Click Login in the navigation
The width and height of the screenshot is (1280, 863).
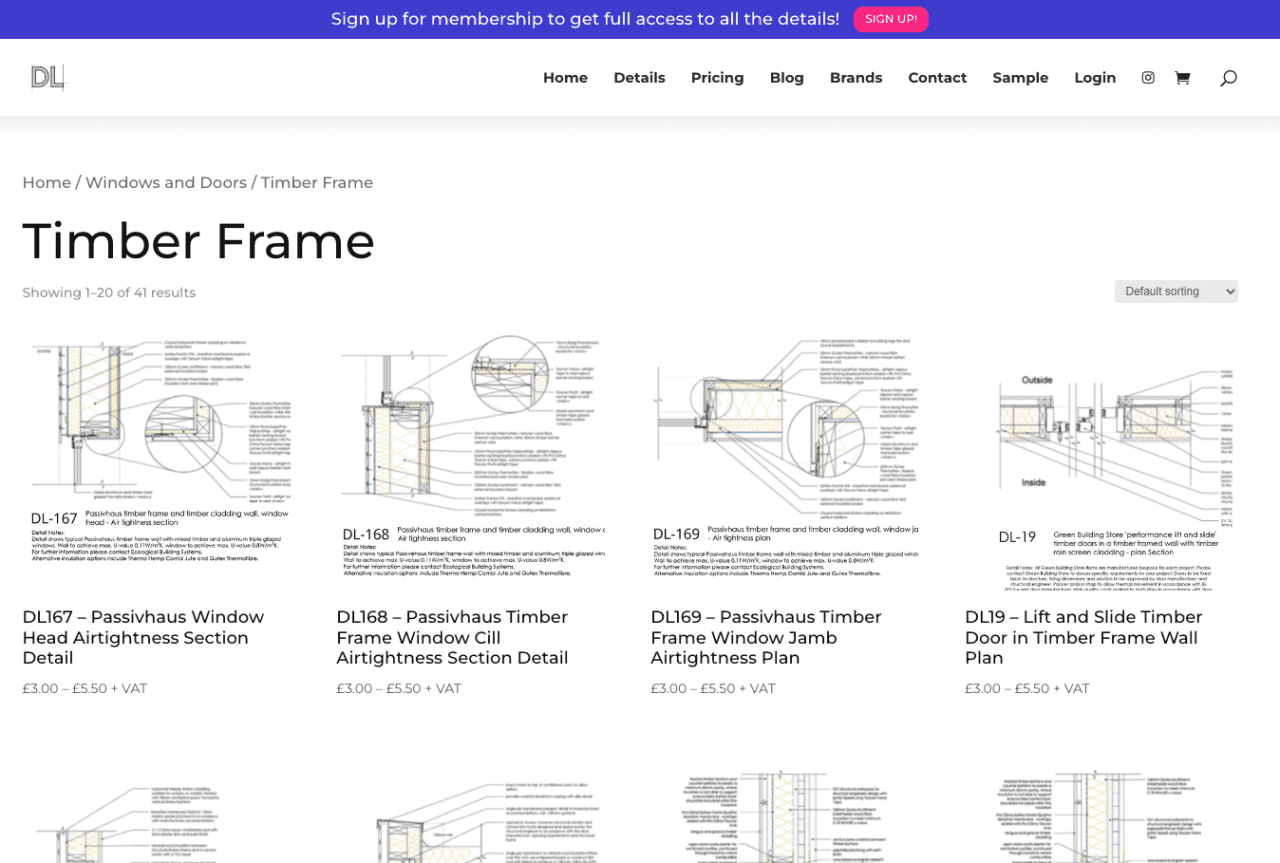(x=1095, y=78)
